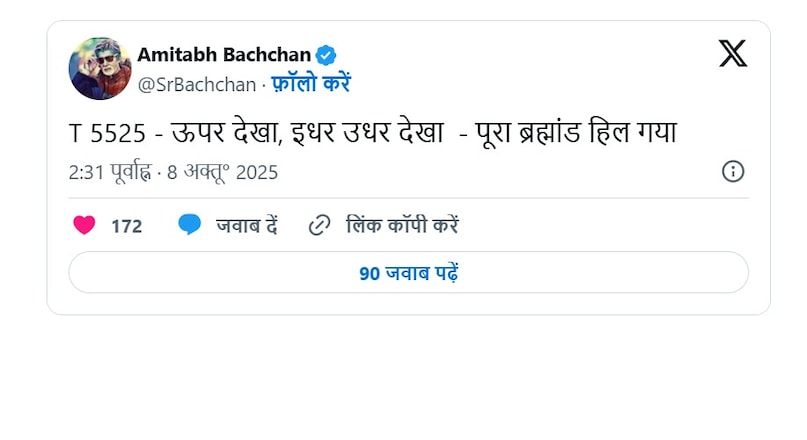Open the 90 जवाब पढ़ें button
Viewport: 807px width, 440px height.
click(408, 273)
